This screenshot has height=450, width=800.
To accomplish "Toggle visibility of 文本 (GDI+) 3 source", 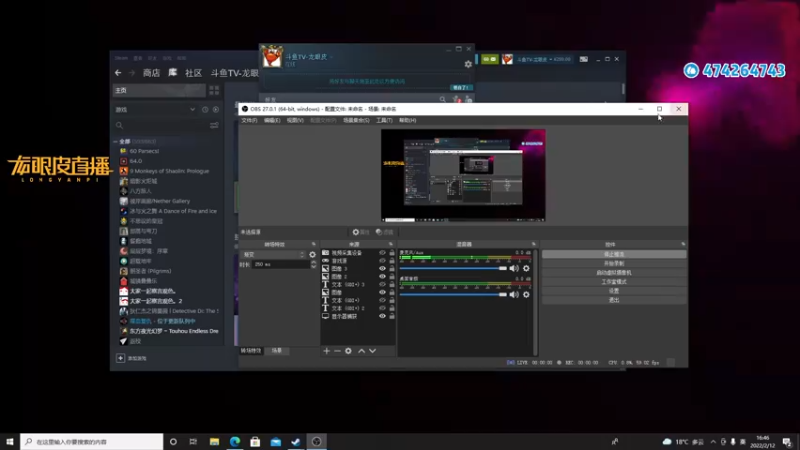I will point(382,284).
